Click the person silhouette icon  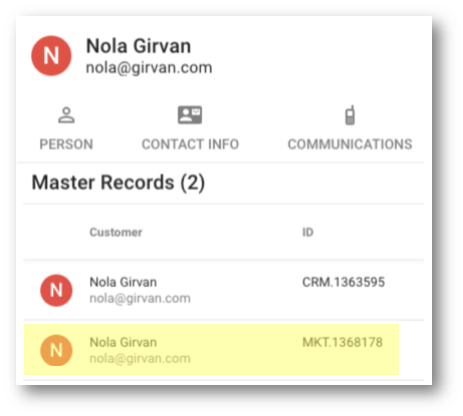(x=66, y=115)
